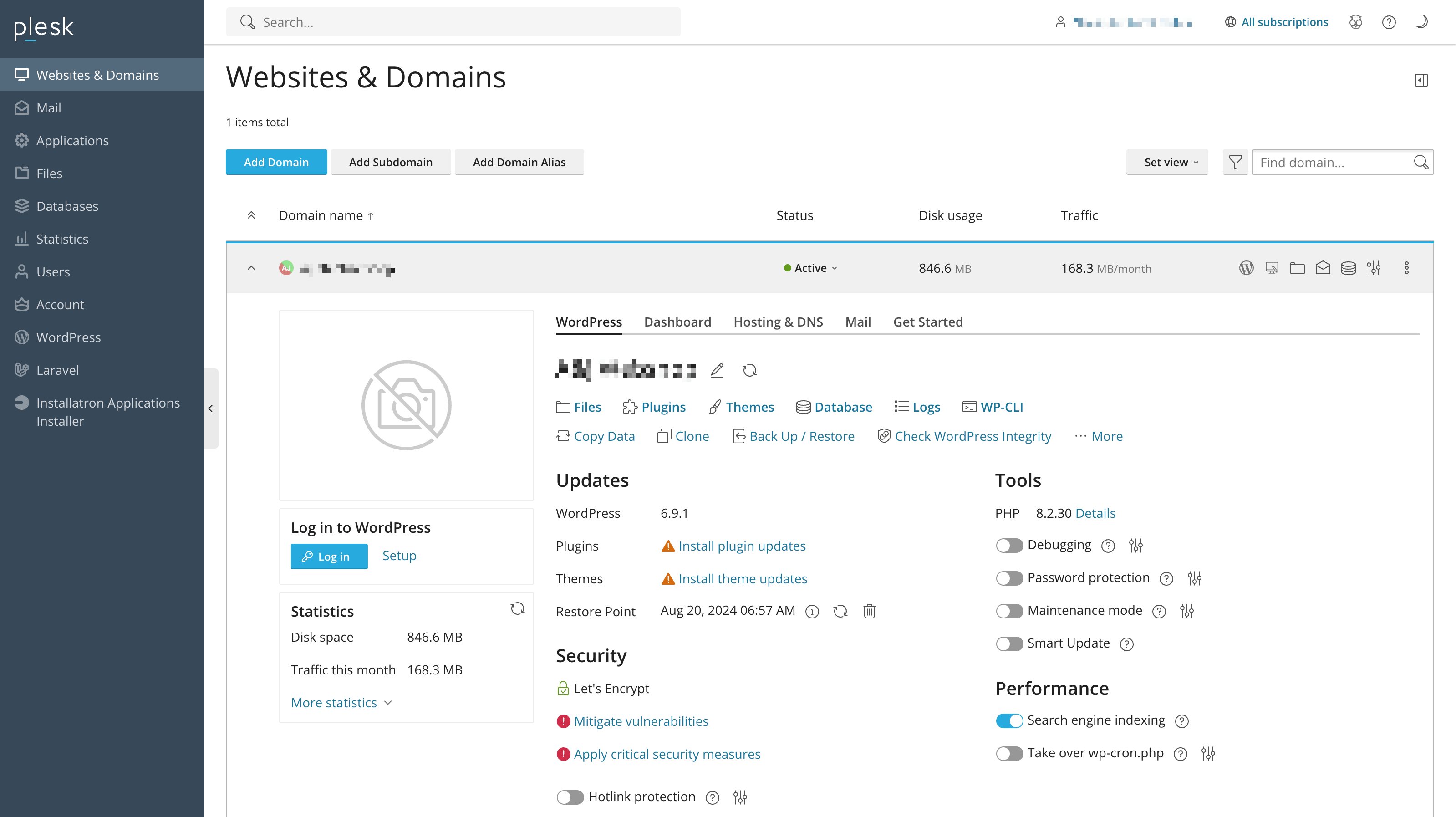Delete the restore point with trash icon
This screenshot has width=1456, height=817.
pyautogui.click(x=869, y=611)
